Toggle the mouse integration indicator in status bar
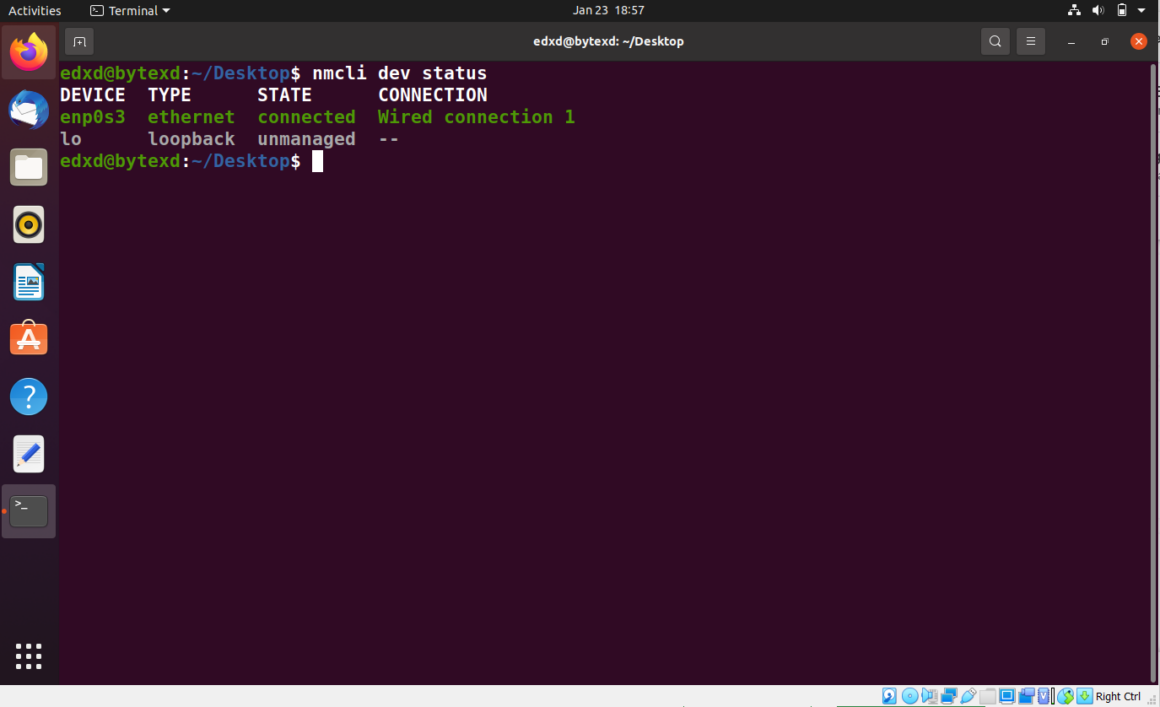 coord(1064,695)
